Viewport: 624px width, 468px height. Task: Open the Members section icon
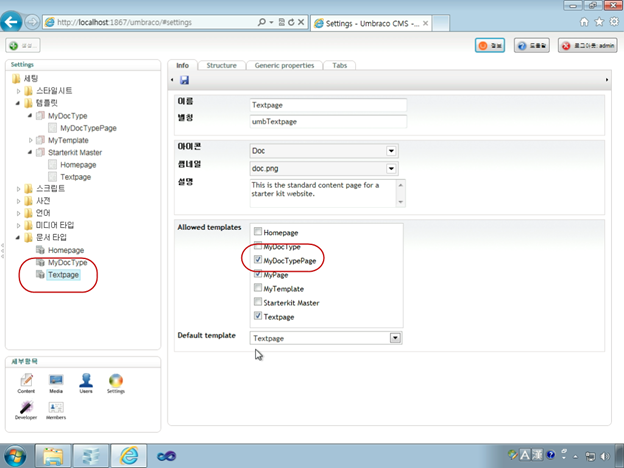tap(56, 410)
